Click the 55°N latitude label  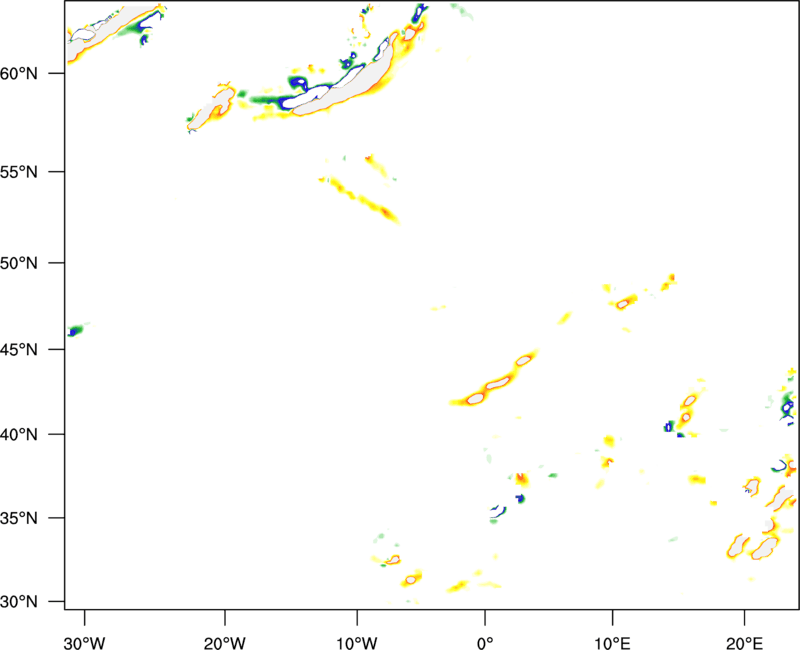(19, 172)
